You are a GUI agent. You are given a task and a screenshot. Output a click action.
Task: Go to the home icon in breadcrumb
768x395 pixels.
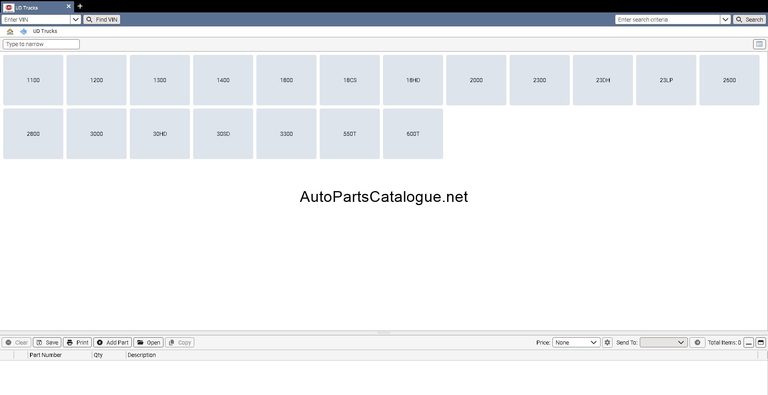pyautogui.click(x=10, y=31)
